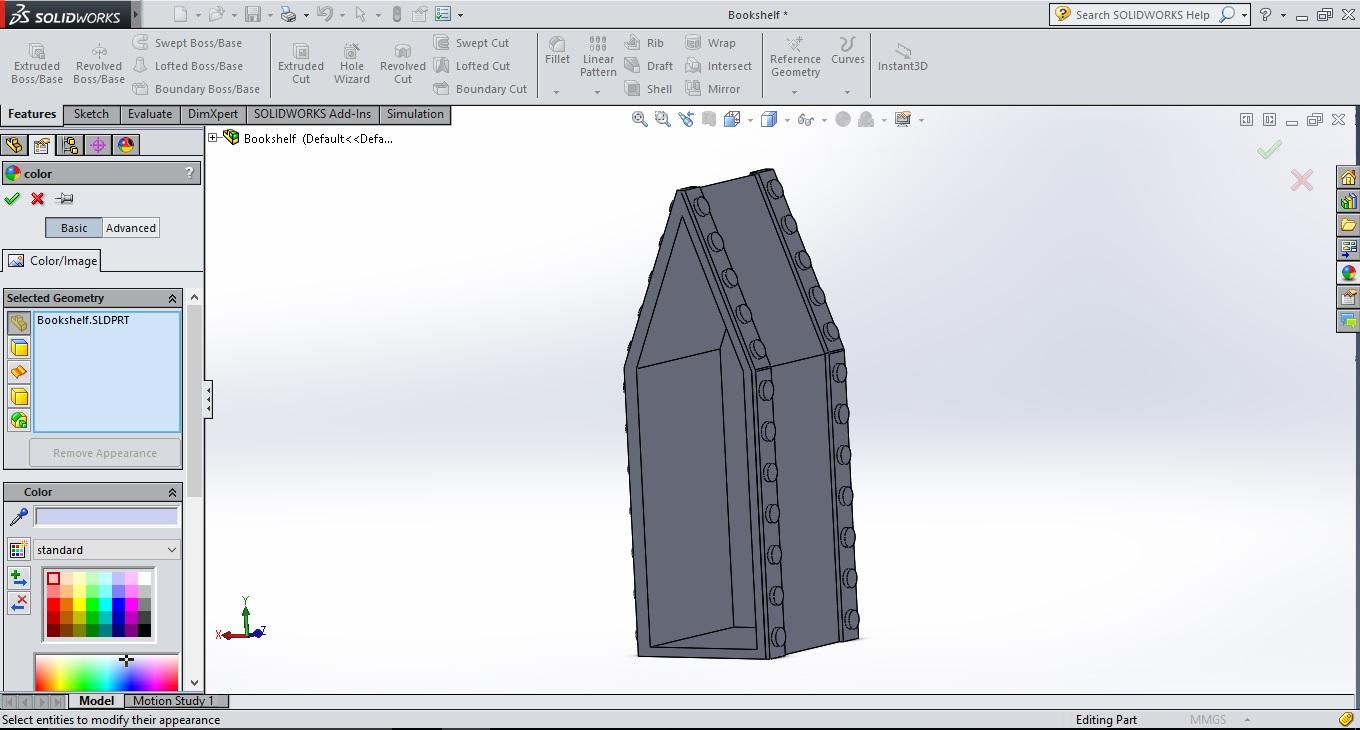
Task: Click the current color preview box
Action: (x=106, y=517)
